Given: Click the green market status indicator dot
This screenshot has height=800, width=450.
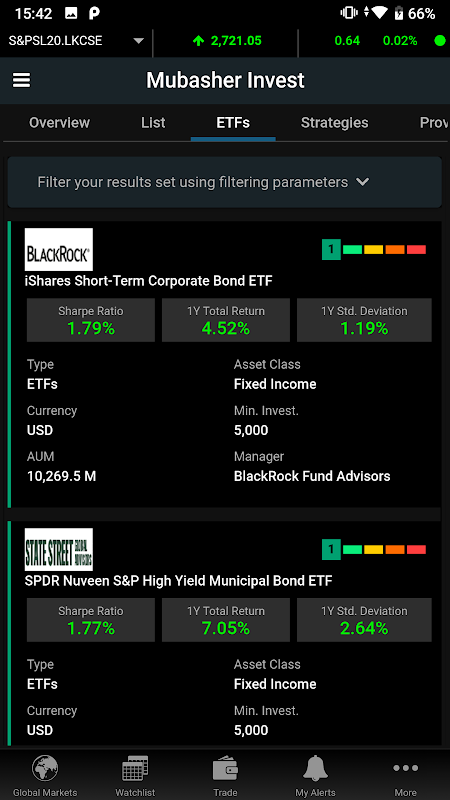Looking at the screenshot, I should pyautogui.click(x=440, y=41).
